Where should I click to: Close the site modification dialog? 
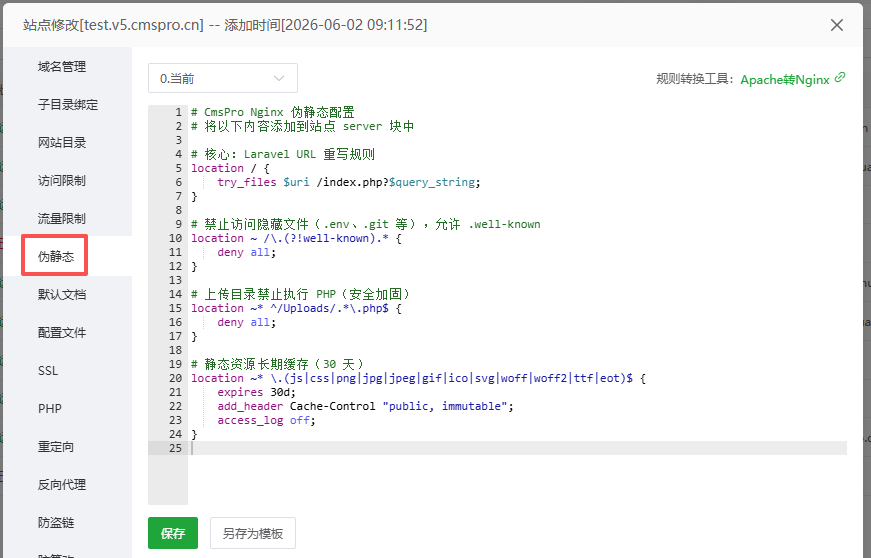point(837,25)
